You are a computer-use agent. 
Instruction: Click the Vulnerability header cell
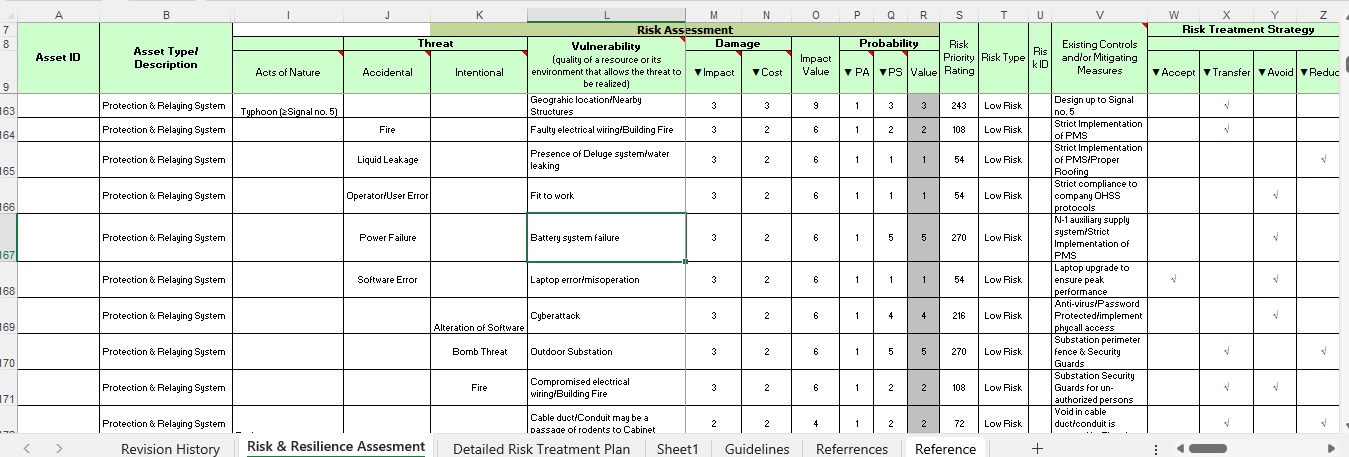[607, 66]
